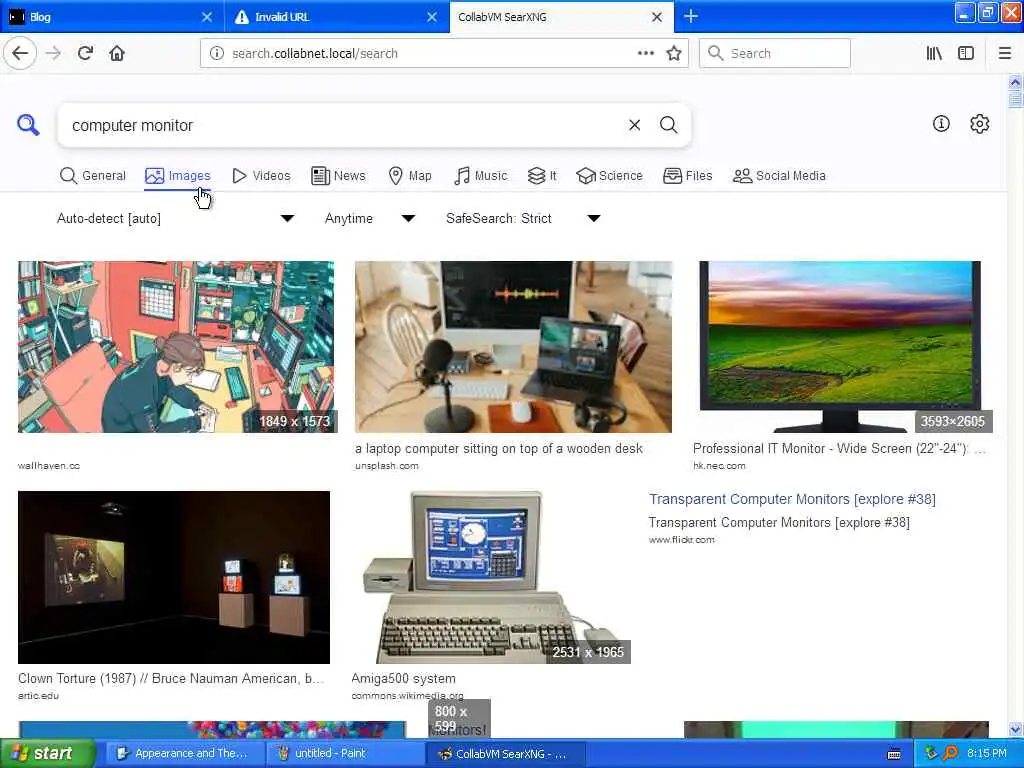Clear the computer monitor search query
Image resolution: width=1024 pixels, height=768 pixels.
tap(634, 125)
